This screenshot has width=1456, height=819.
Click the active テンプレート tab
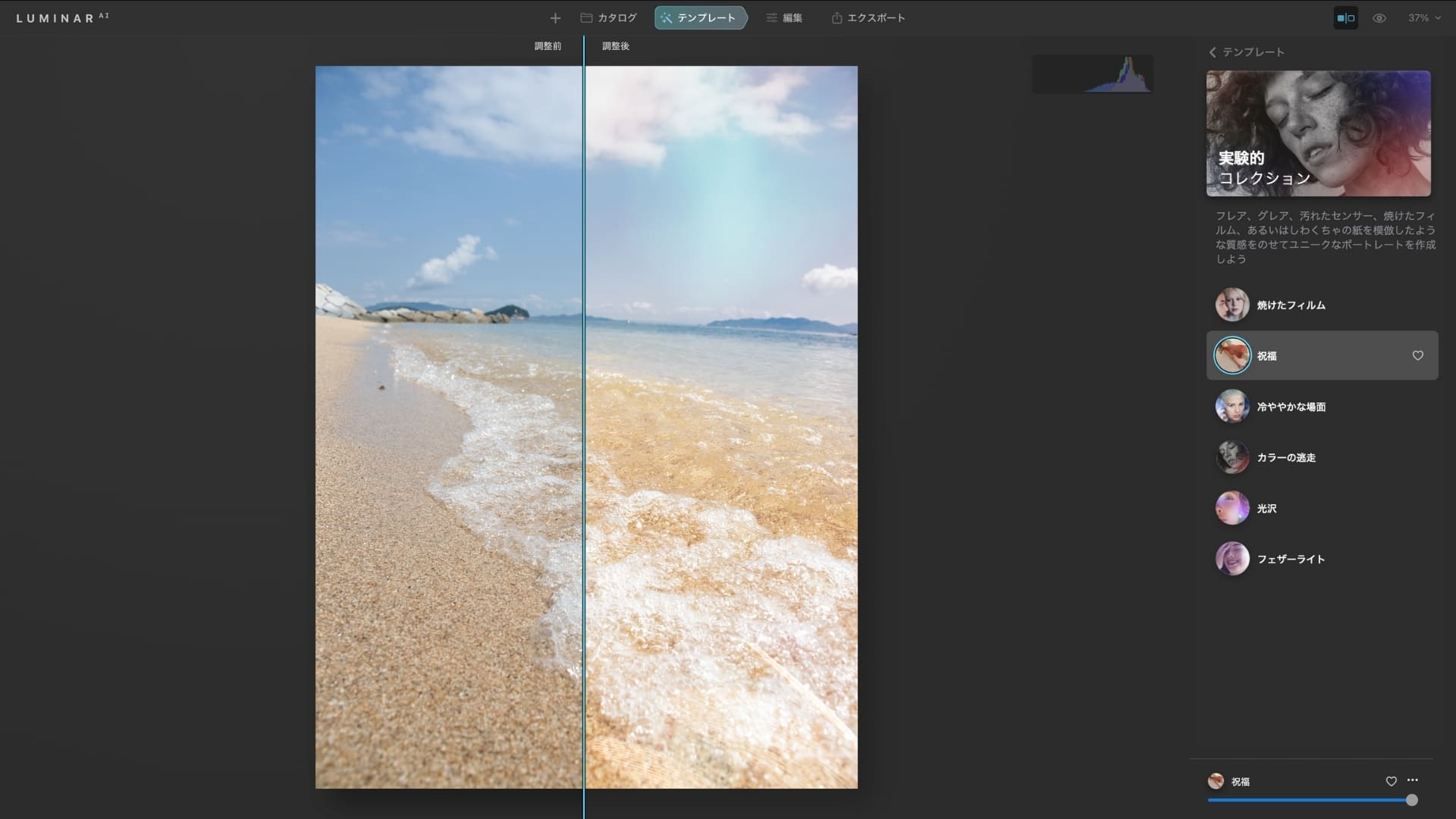[x=700, y=18]
